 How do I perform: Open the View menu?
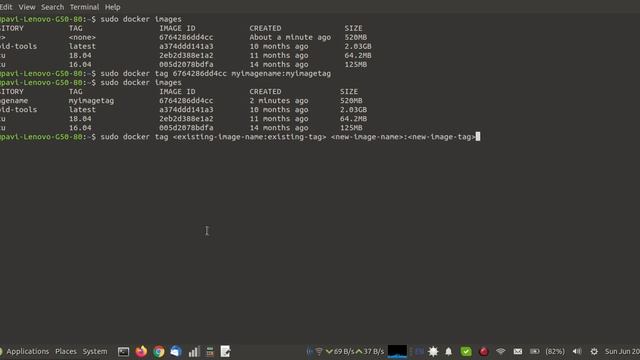[x=27, y=7]
